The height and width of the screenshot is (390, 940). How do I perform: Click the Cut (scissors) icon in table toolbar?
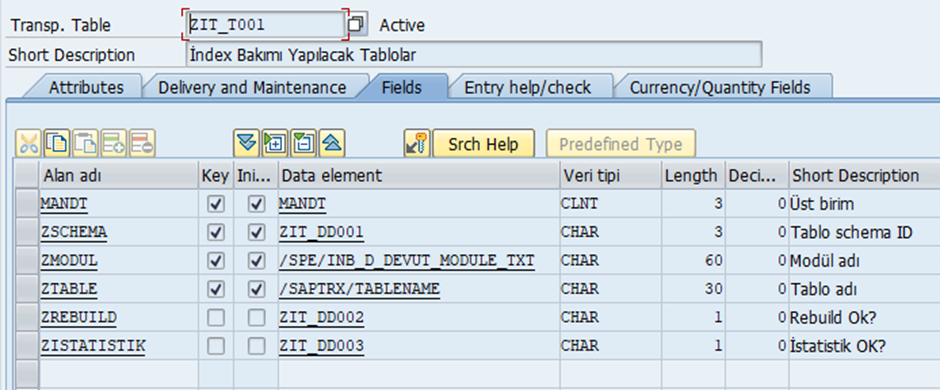click(28, 144)
